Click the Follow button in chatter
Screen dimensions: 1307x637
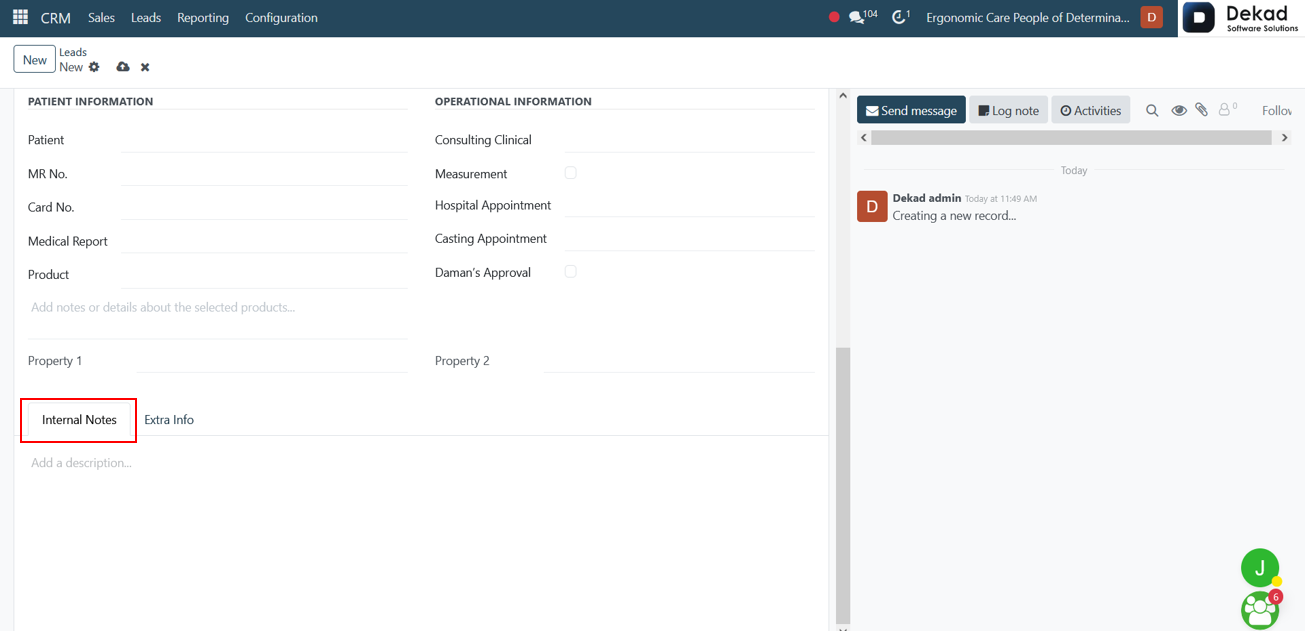click(1278, 110)
